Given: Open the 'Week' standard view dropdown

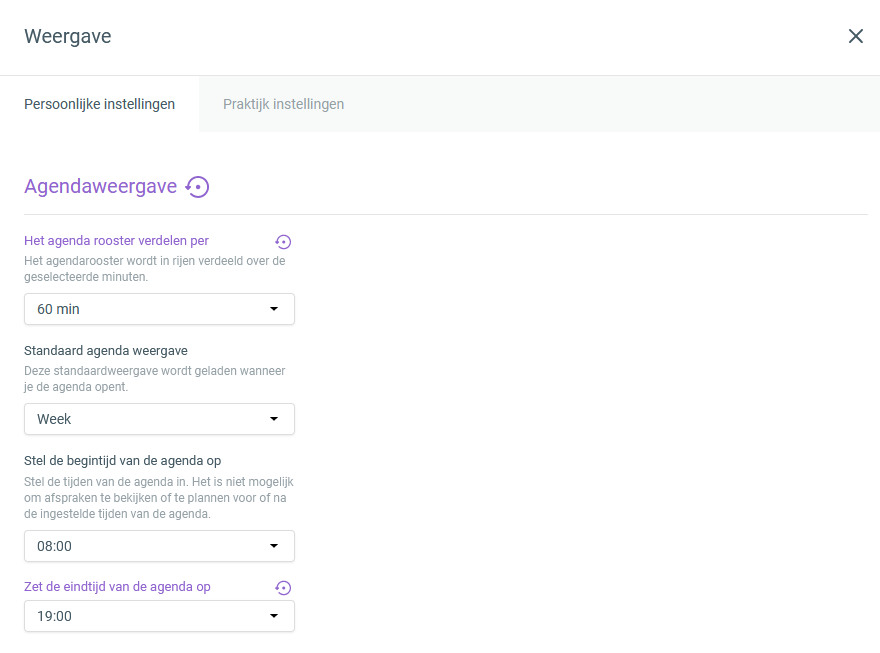Looking at the screenshot, I should click(x=159, y=419).
